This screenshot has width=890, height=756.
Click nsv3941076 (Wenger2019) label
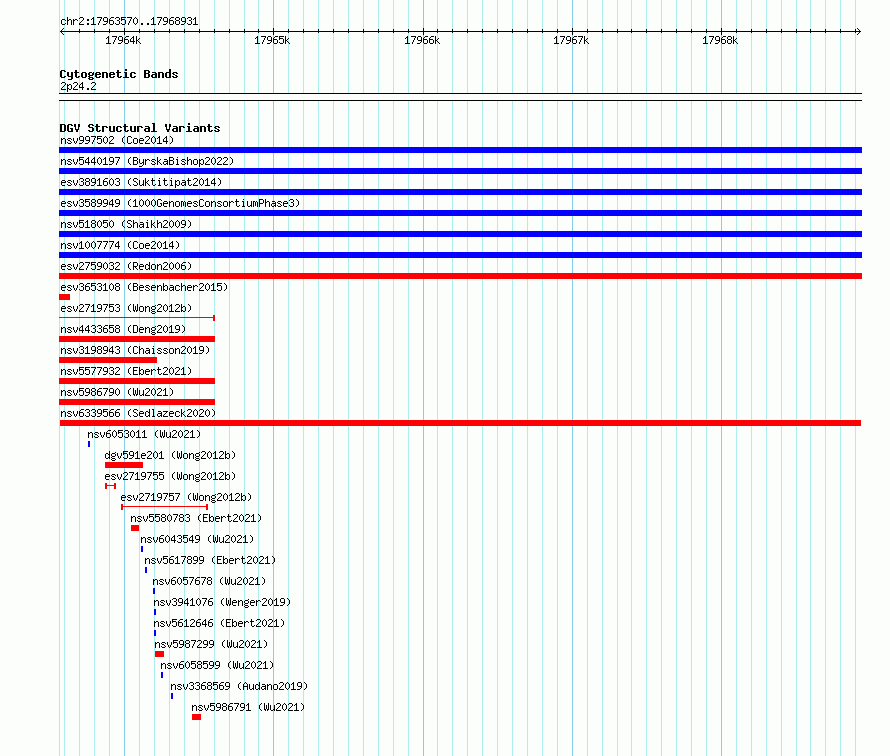pyautogui.click(x=222, y=602)
